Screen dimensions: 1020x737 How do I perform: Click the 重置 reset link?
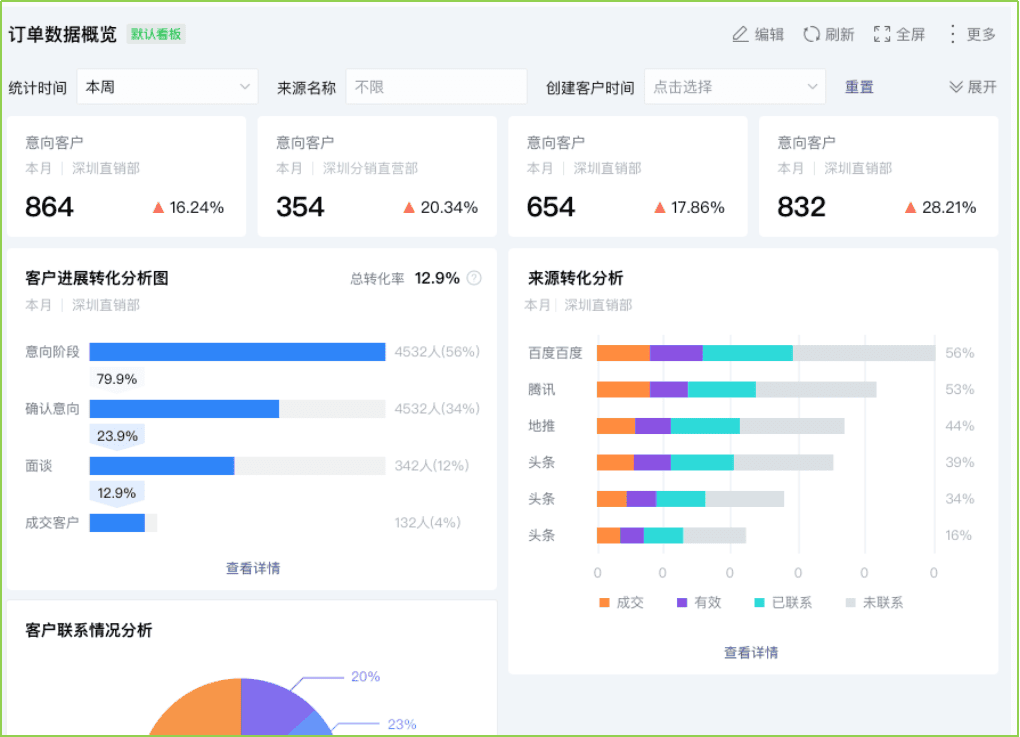(x=859, y=87)
